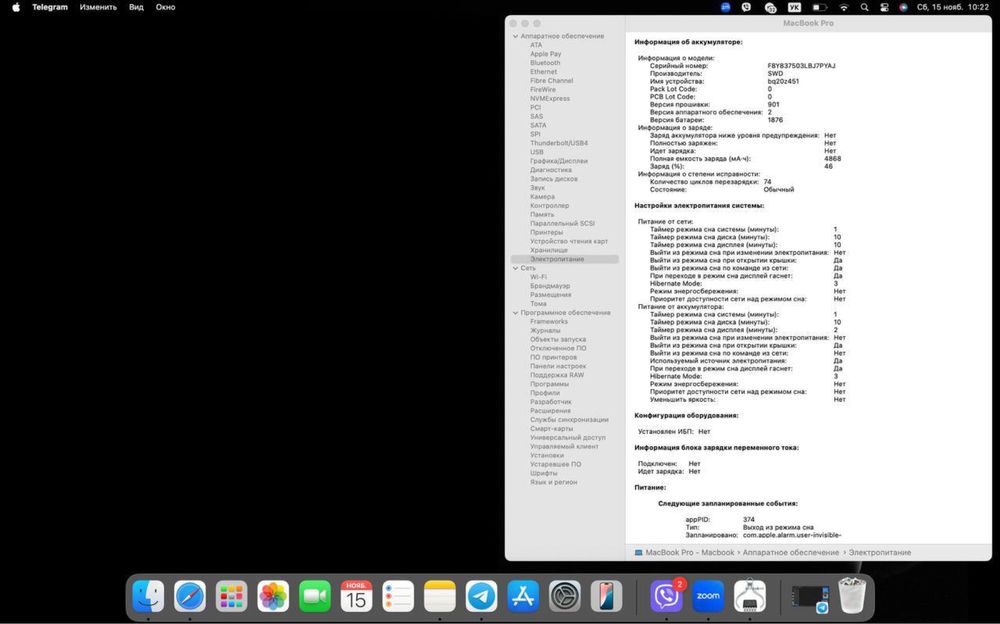The image size is (1000, 624).
Task: Open Launchpad in the Dock
Action: 232,597
